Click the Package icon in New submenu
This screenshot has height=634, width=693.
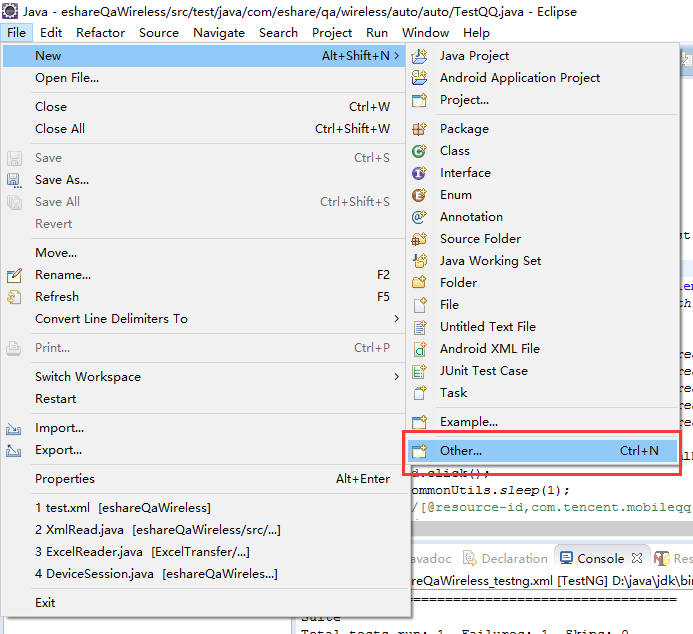tap(419, 129)
